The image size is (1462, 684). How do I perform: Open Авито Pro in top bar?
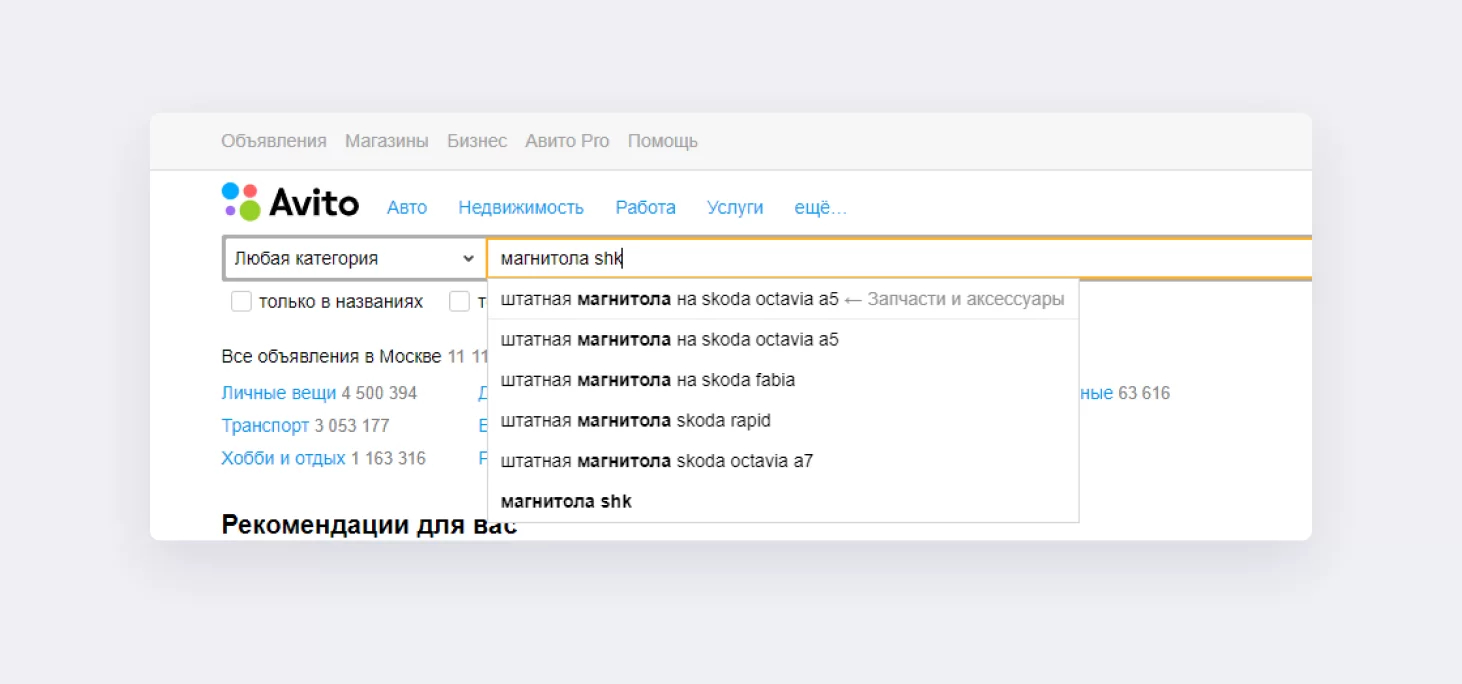pos(567,141)
